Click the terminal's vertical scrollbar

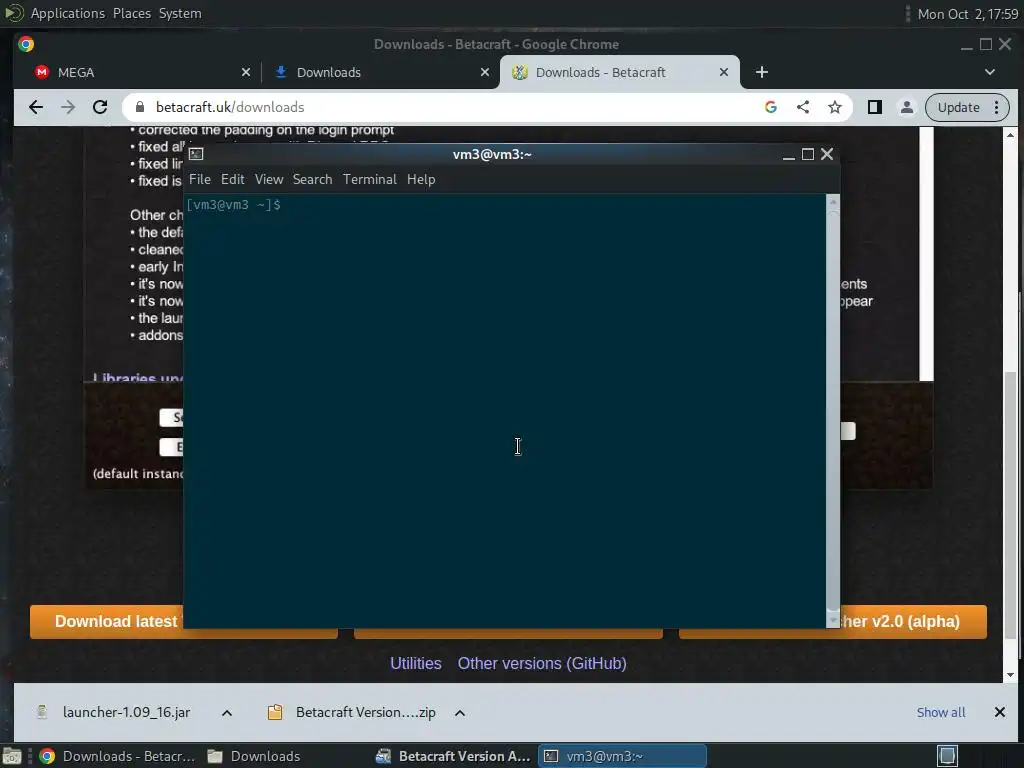coord(833,411)
